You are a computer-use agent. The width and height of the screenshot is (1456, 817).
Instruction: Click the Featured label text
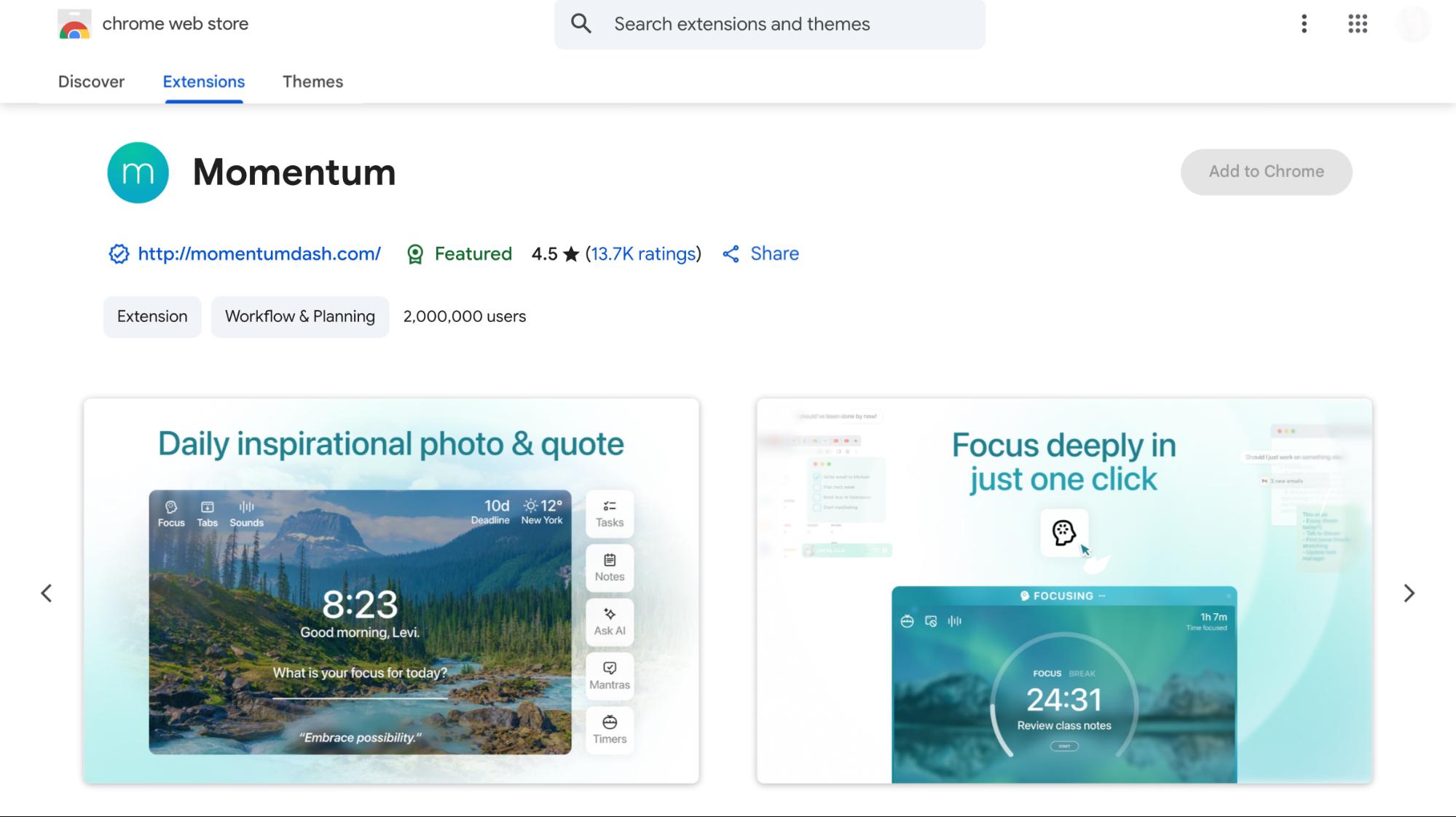pos(473,254)
